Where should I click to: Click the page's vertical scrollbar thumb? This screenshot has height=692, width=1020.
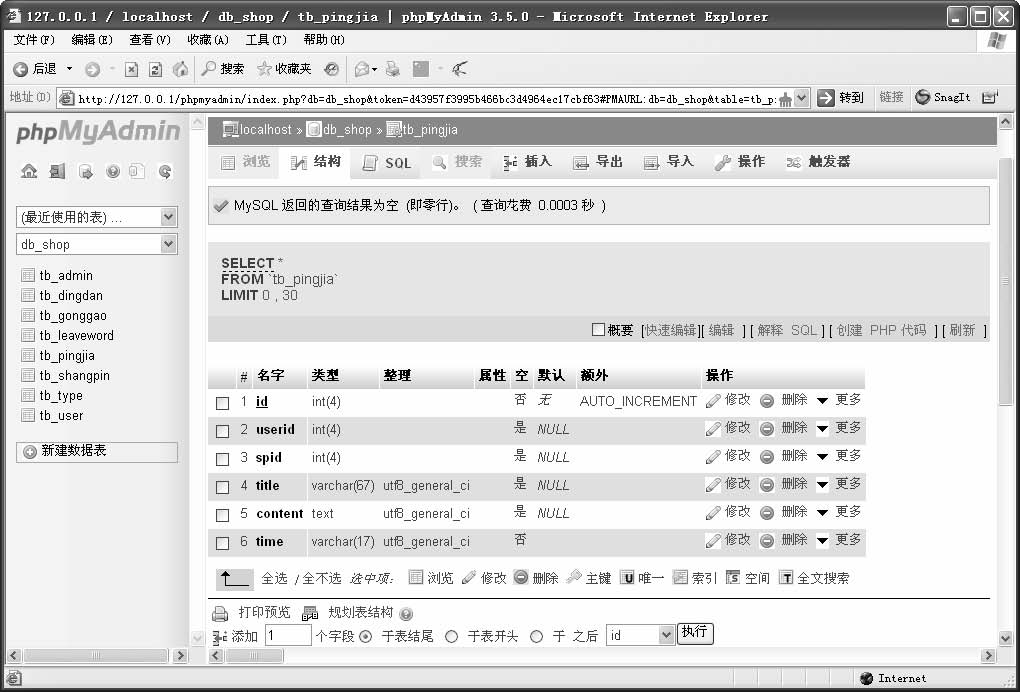pyautogui.click(x=1005, y=282)
